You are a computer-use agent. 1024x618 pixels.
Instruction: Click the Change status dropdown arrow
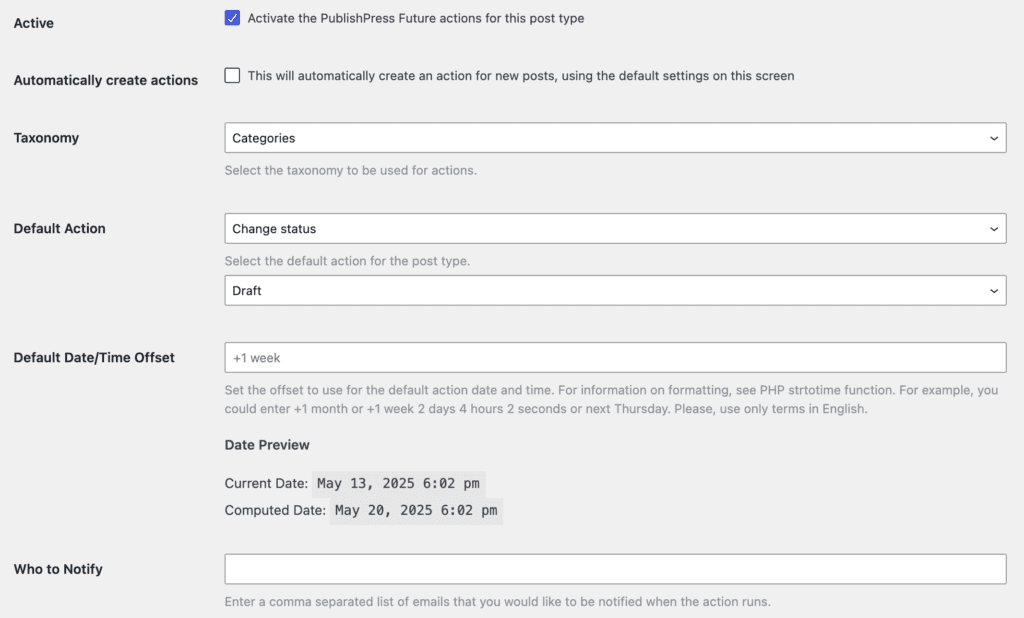pyautogui.click(x=993, y=228)
